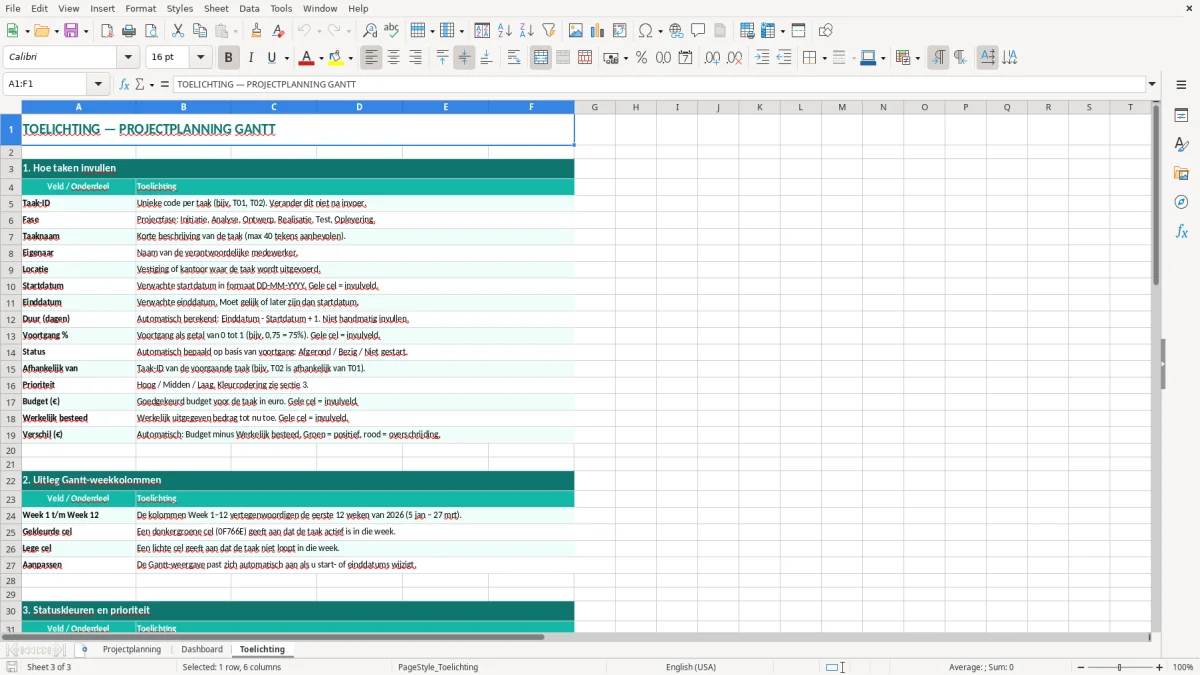Copy the selected cells
The height and width of the screenshot is (675, 1200).
(x=200, y=31)
